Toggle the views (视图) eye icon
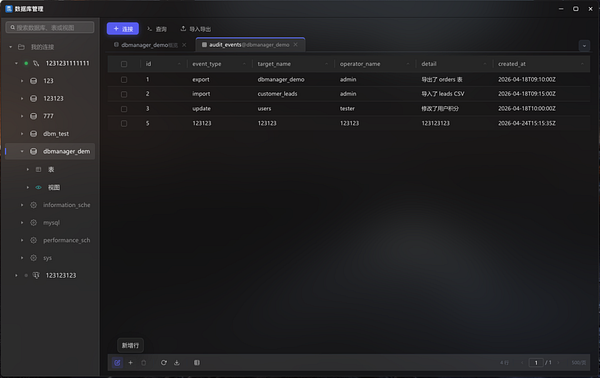Screen dimensions: 600x378 [38, 187]
